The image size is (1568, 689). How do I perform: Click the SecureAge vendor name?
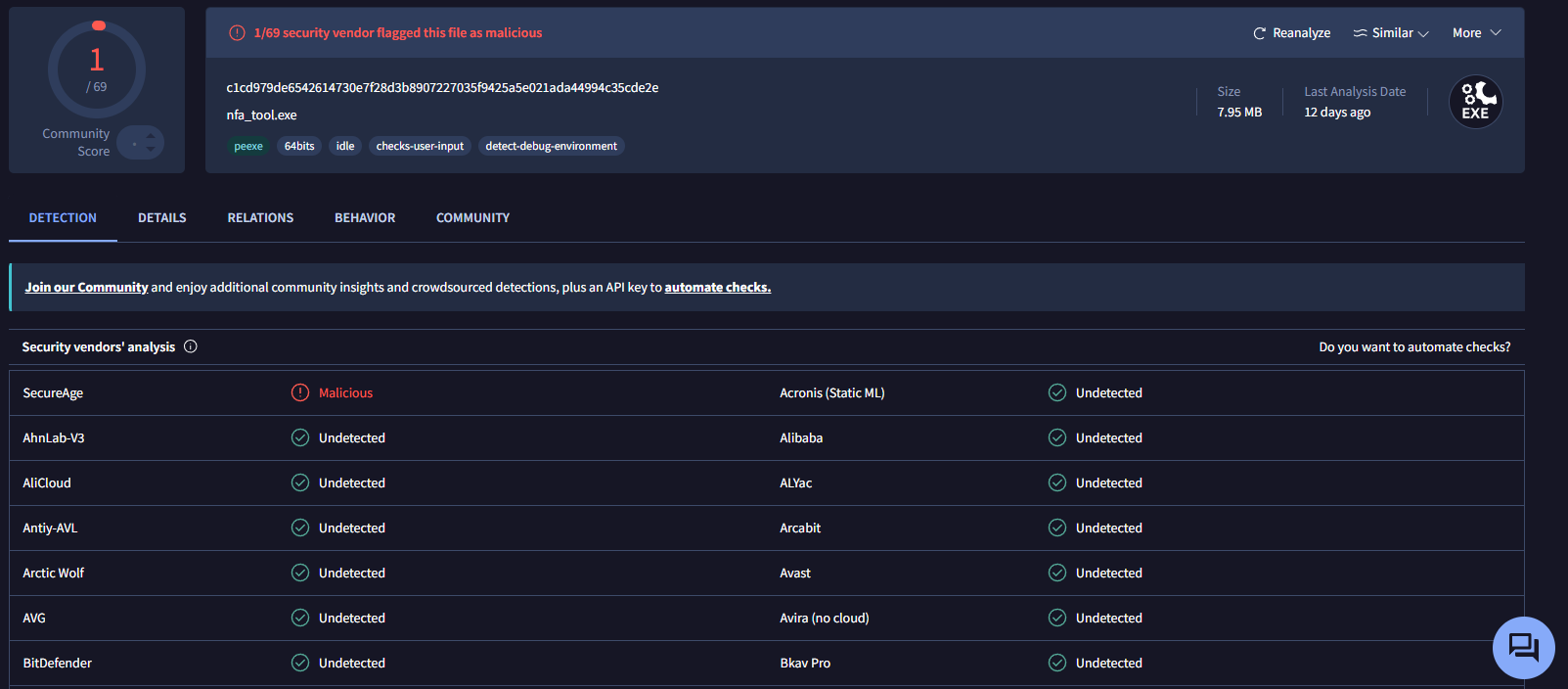click(x=53, y=393)
